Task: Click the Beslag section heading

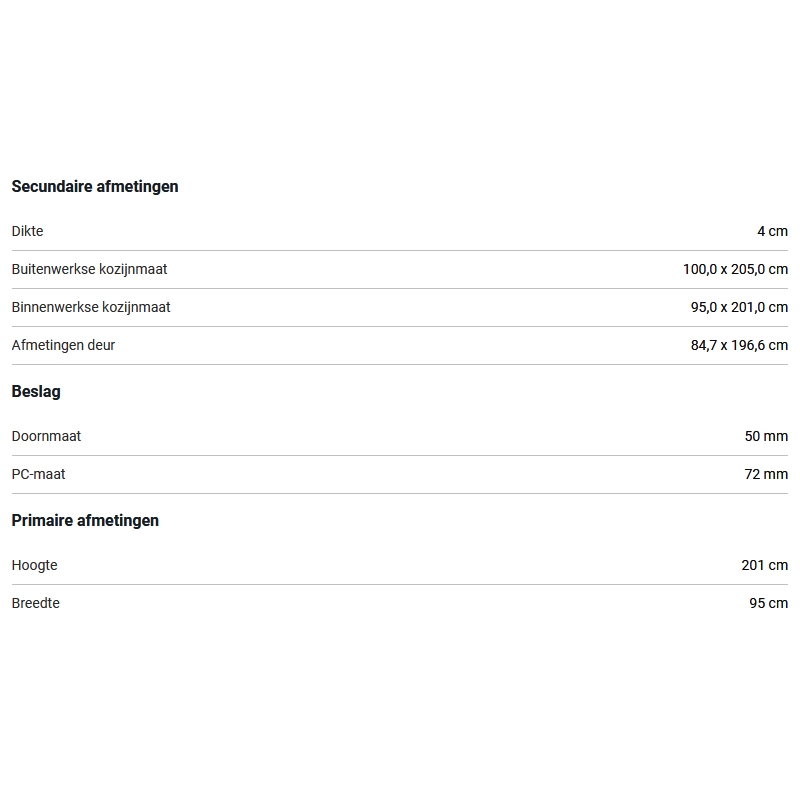Action: click(x=36, y=392)
